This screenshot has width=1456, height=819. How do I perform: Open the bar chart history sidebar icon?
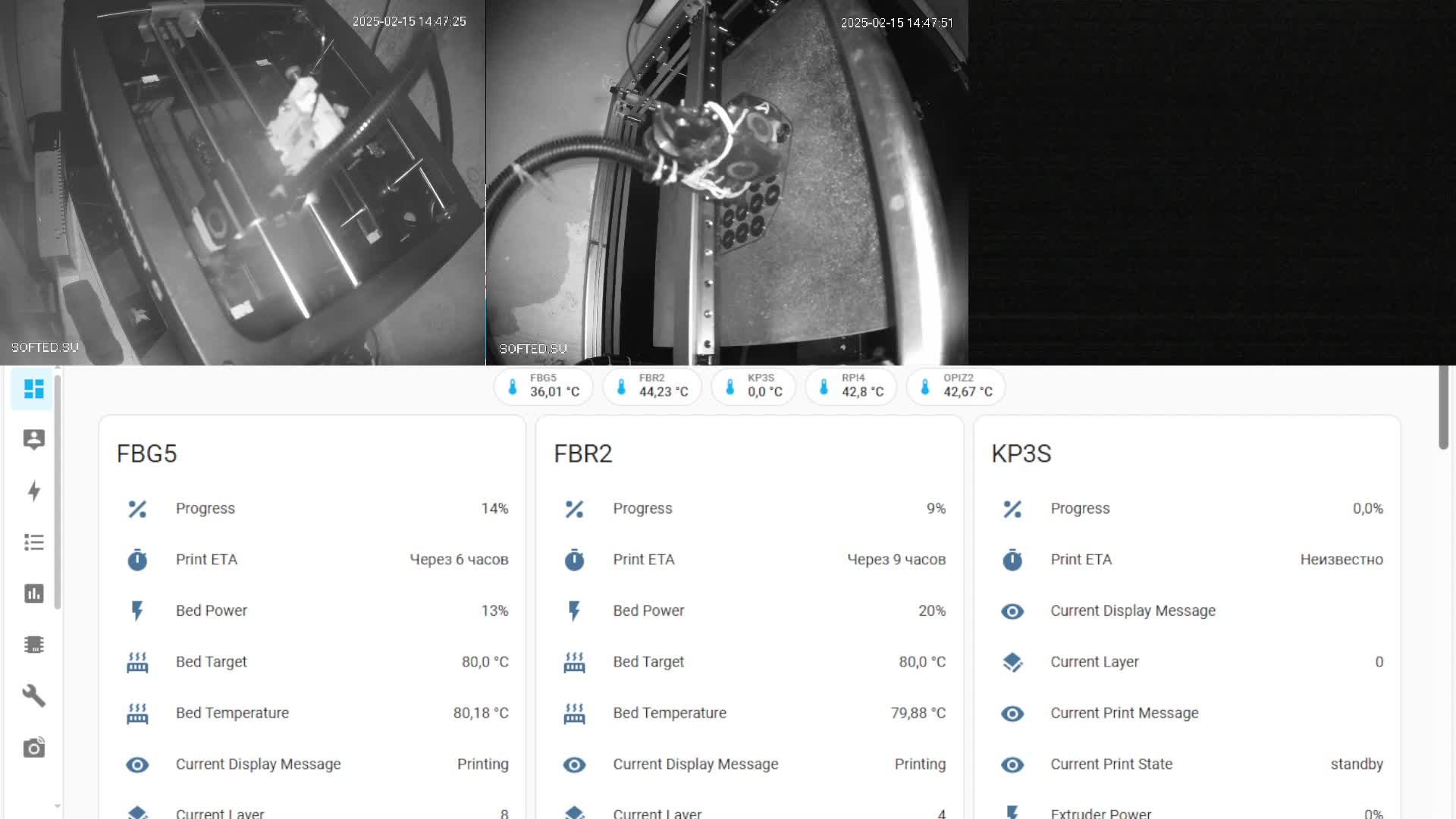33,593
